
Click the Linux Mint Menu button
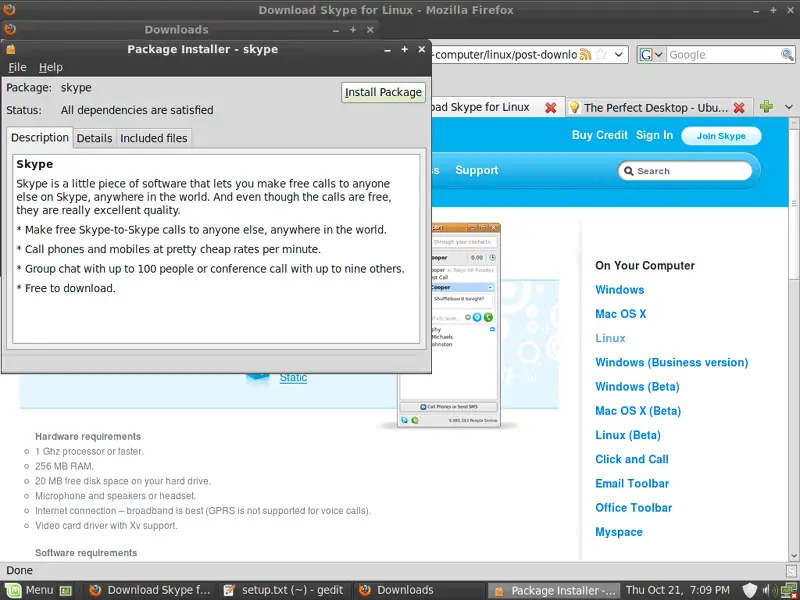(29, 590)
